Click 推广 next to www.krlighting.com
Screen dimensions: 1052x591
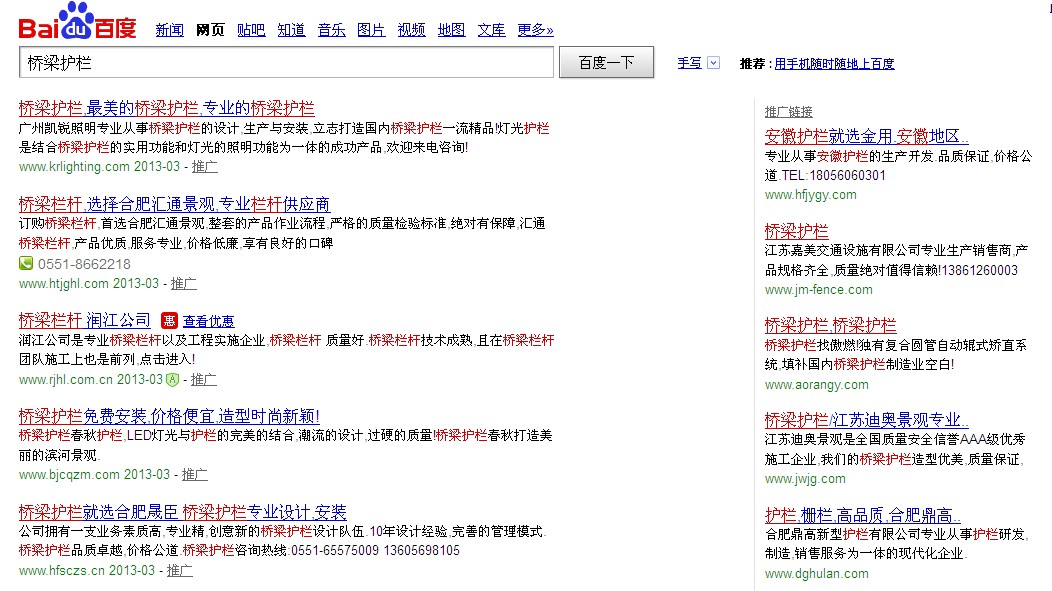(205, 166)
